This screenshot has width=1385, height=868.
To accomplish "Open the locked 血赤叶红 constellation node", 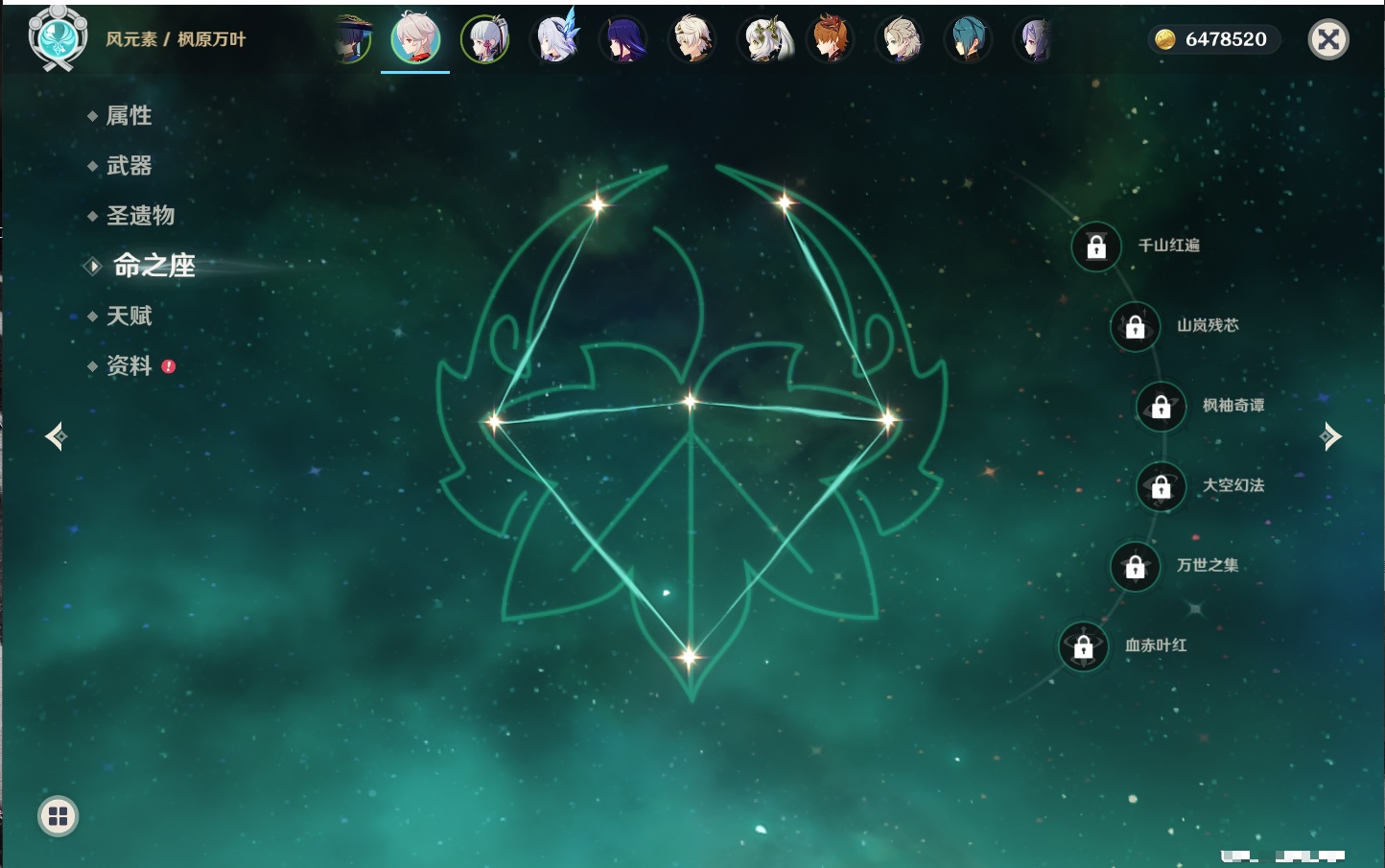I will (1084, 646).
